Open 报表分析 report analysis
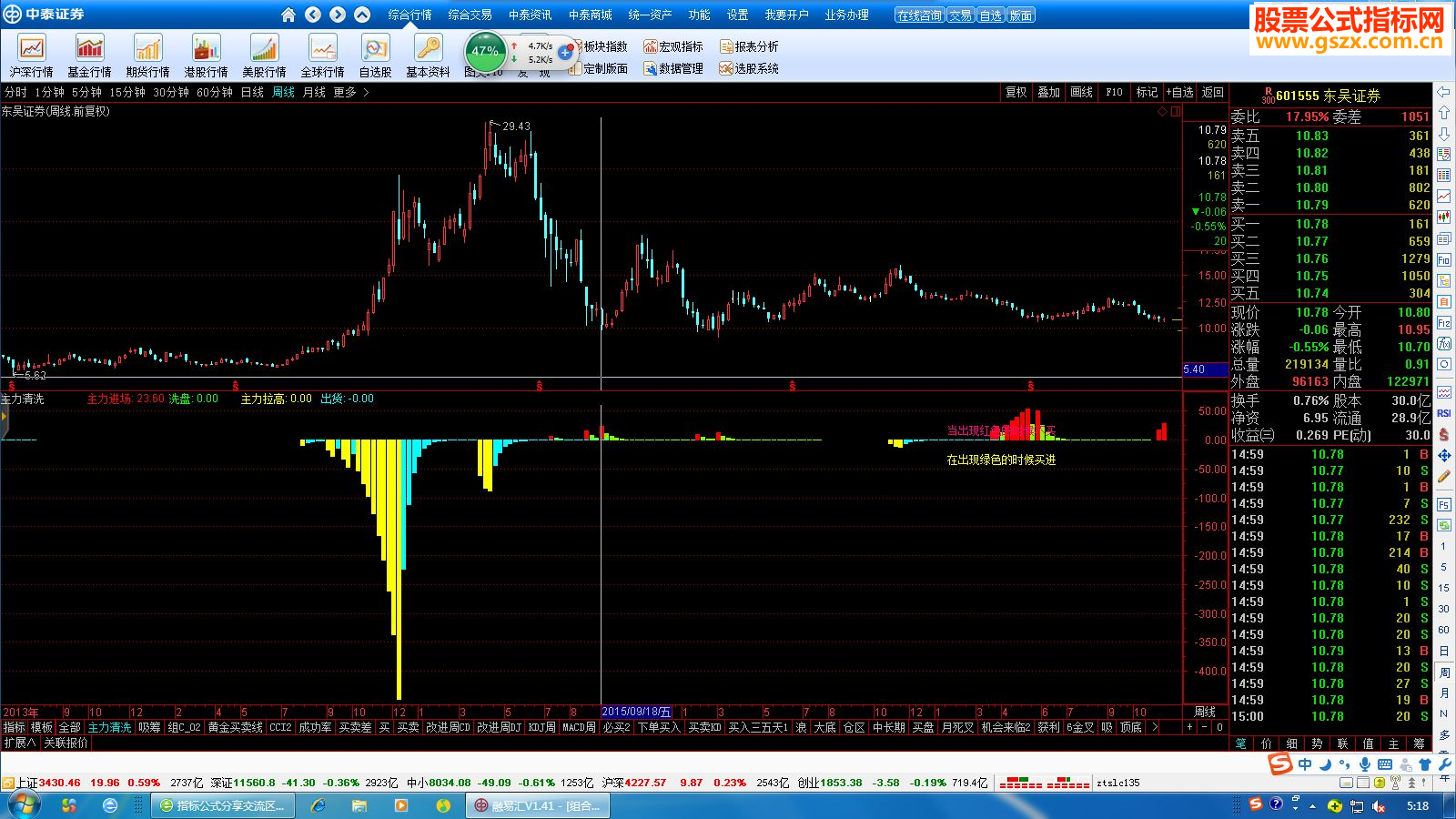The height and width of the screenshot is (819, 1456). [x=749, y=46]
